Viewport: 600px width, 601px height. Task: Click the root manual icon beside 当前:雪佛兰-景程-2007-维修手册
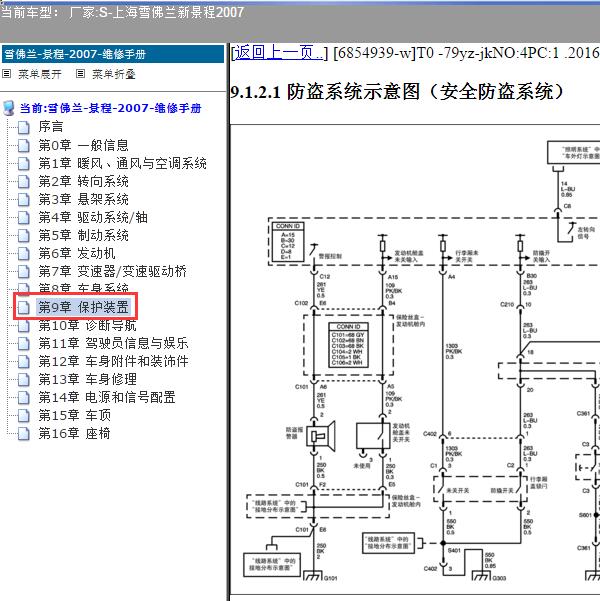click(9, 108)
